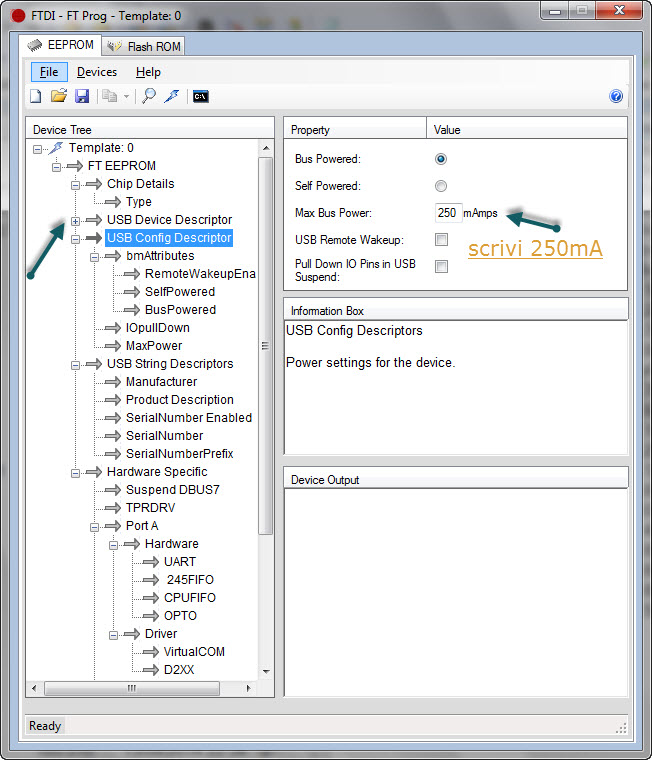
Task: Open the Help menu
Action: (148, 72)
